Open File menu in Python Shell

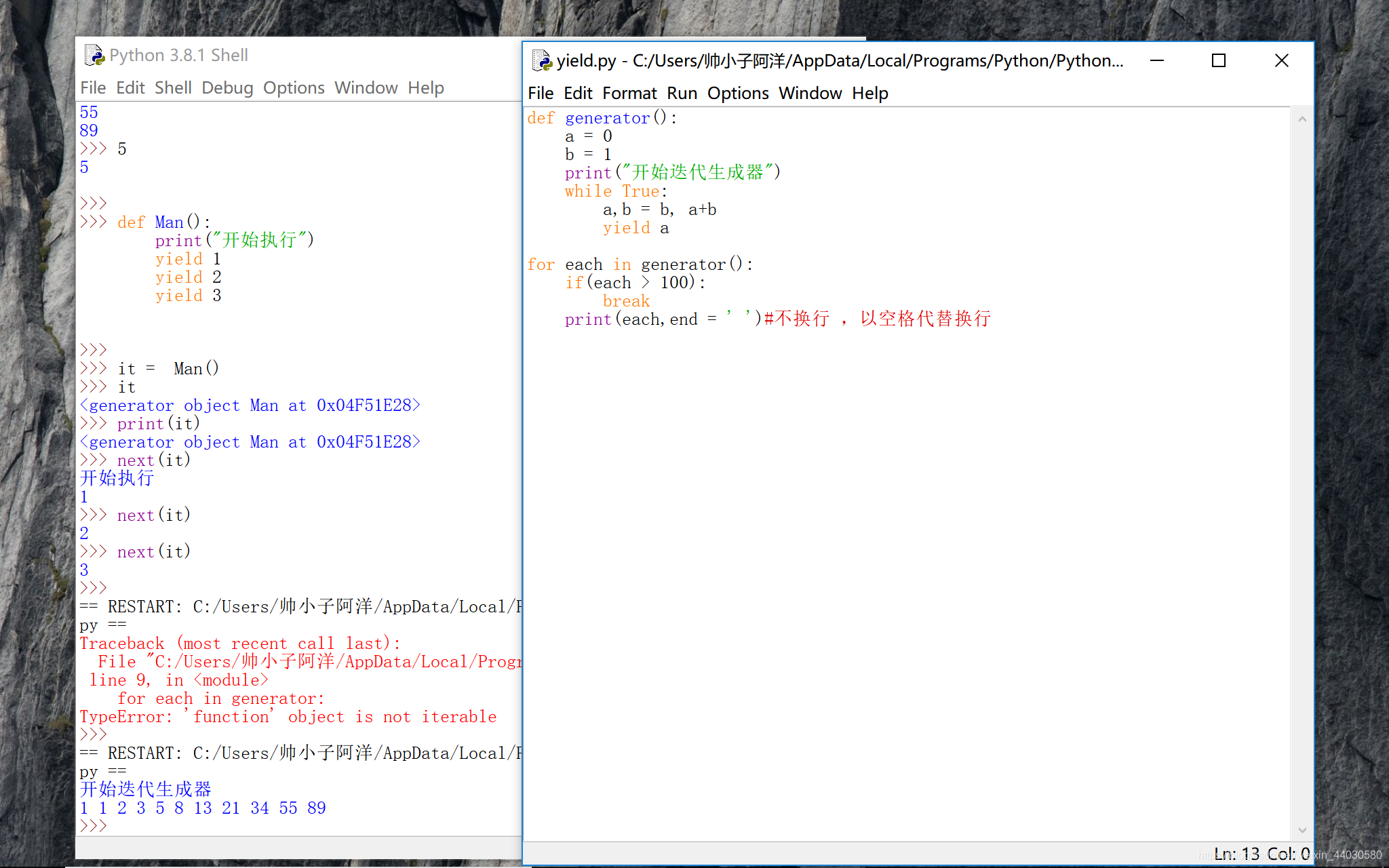pyautogui.click(x=93, y=87)
